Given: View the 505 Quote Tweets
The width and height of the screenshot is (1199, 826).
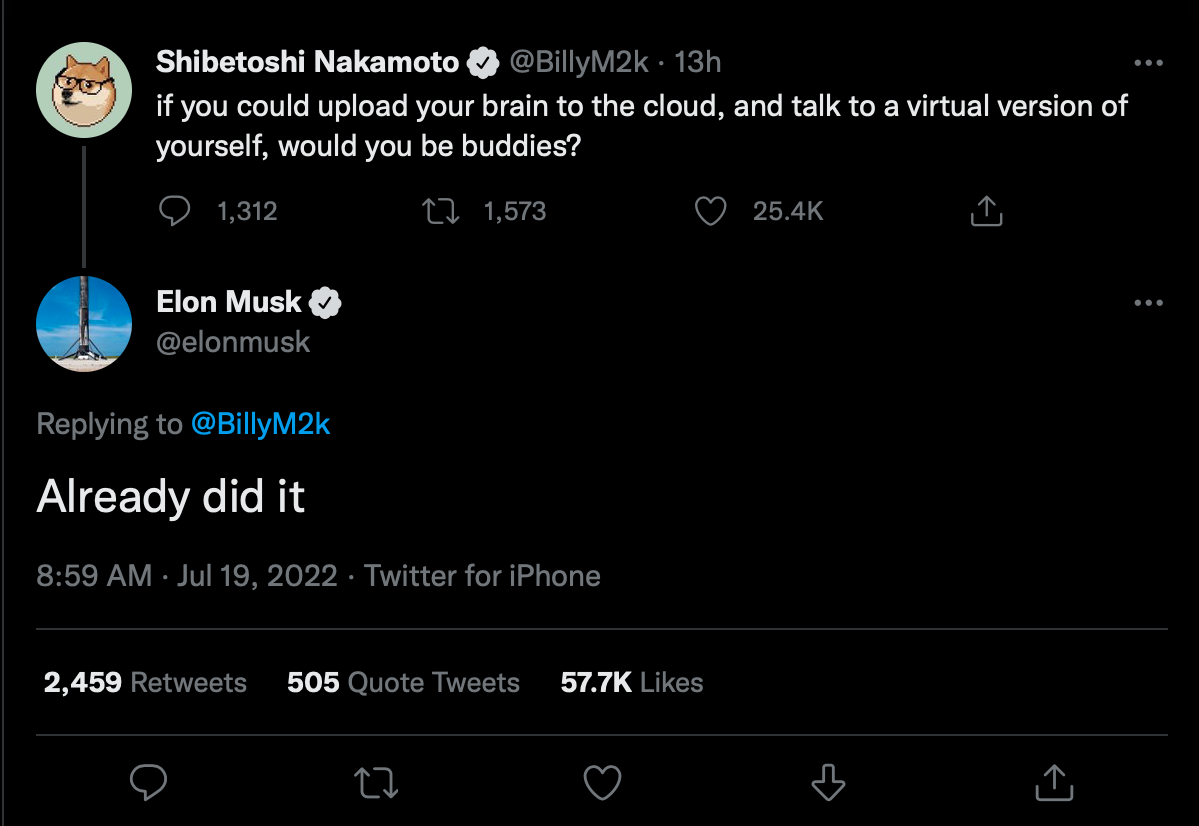Looking at the screenshot, I should point(403,683).
